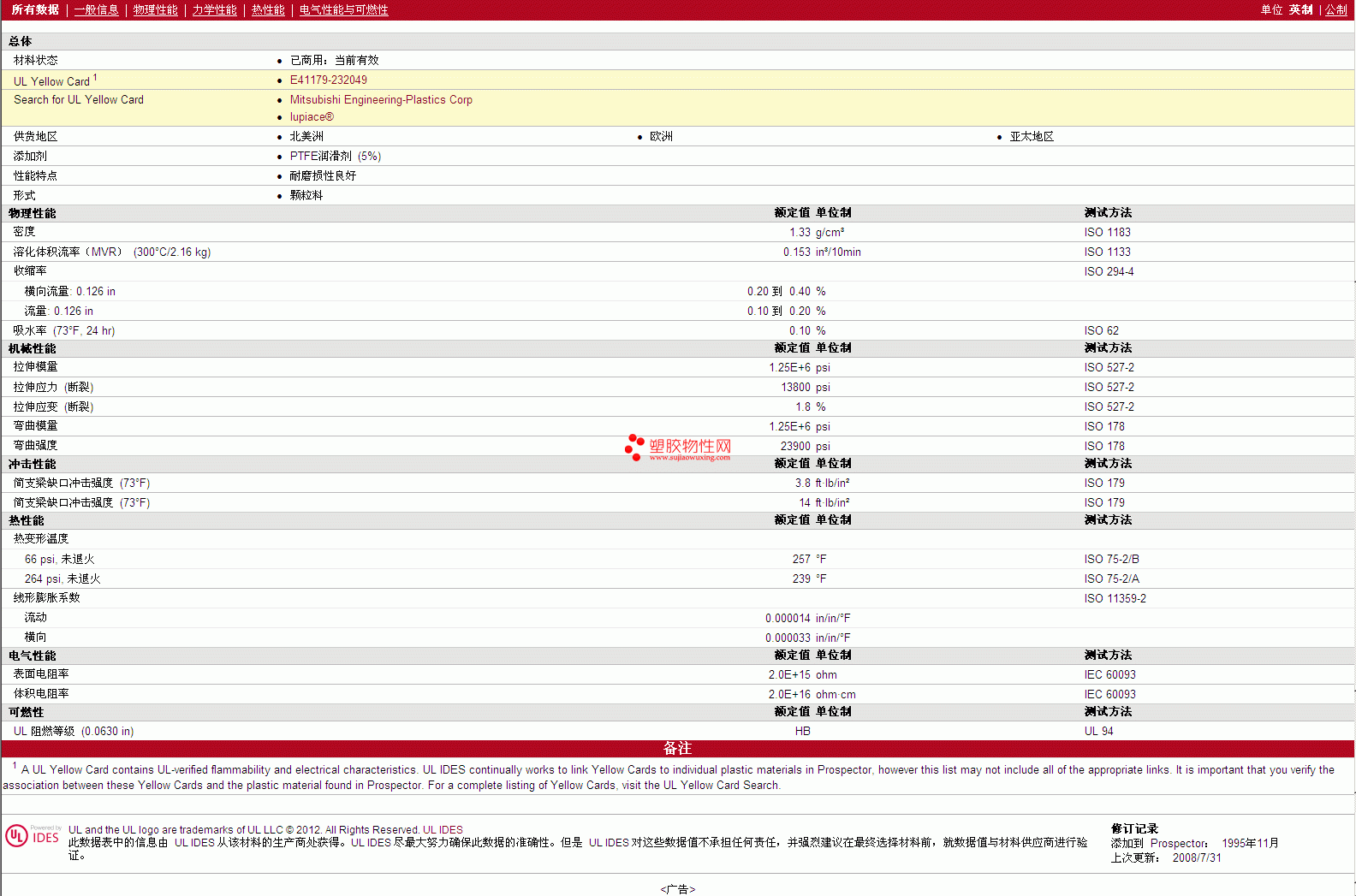Open the Iupiace® brand link
Screen dimensions: 1356x896
click(x=312, y=117)
